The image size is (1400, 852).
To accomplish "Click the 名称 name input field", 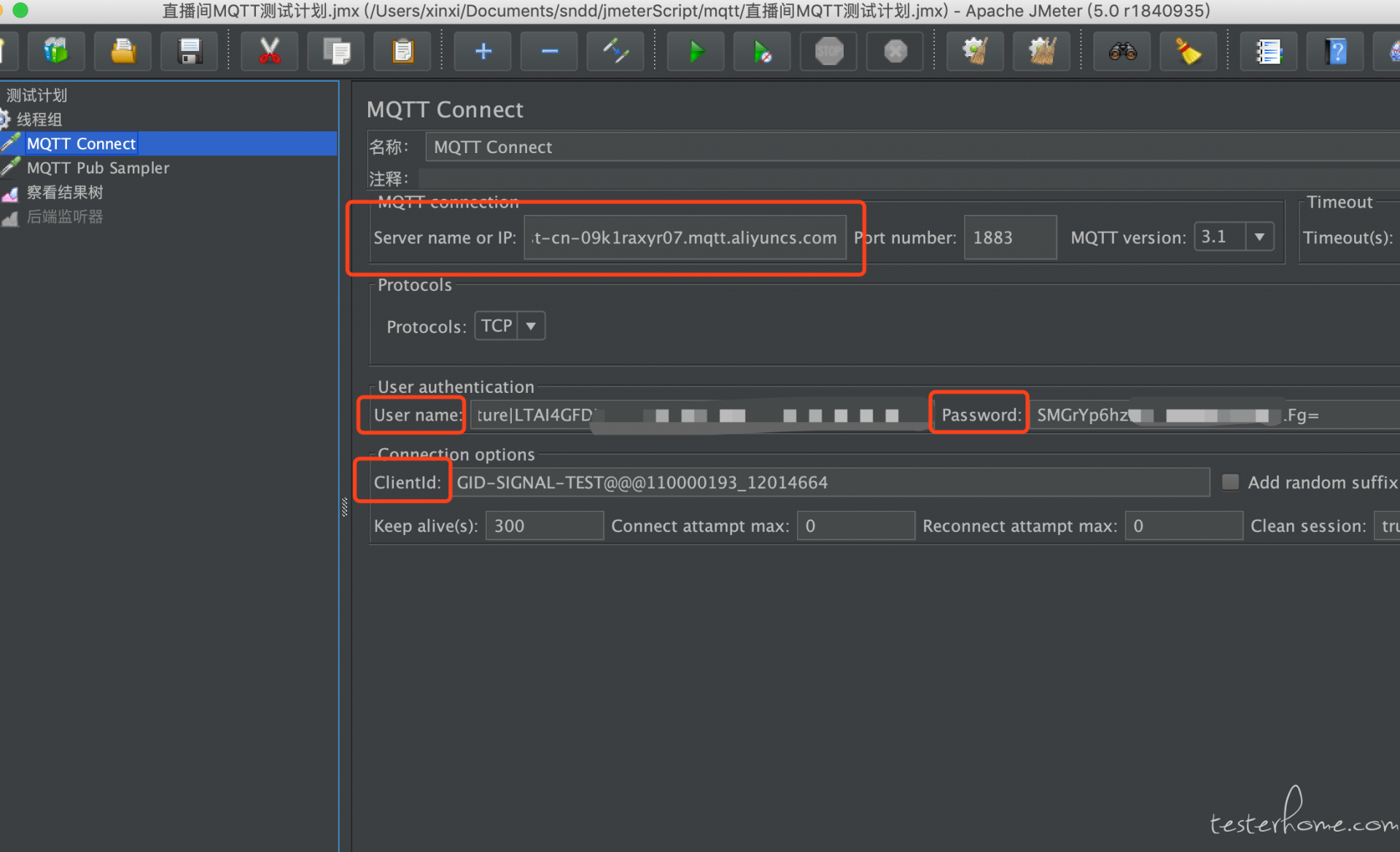I will tap(912, 147).
